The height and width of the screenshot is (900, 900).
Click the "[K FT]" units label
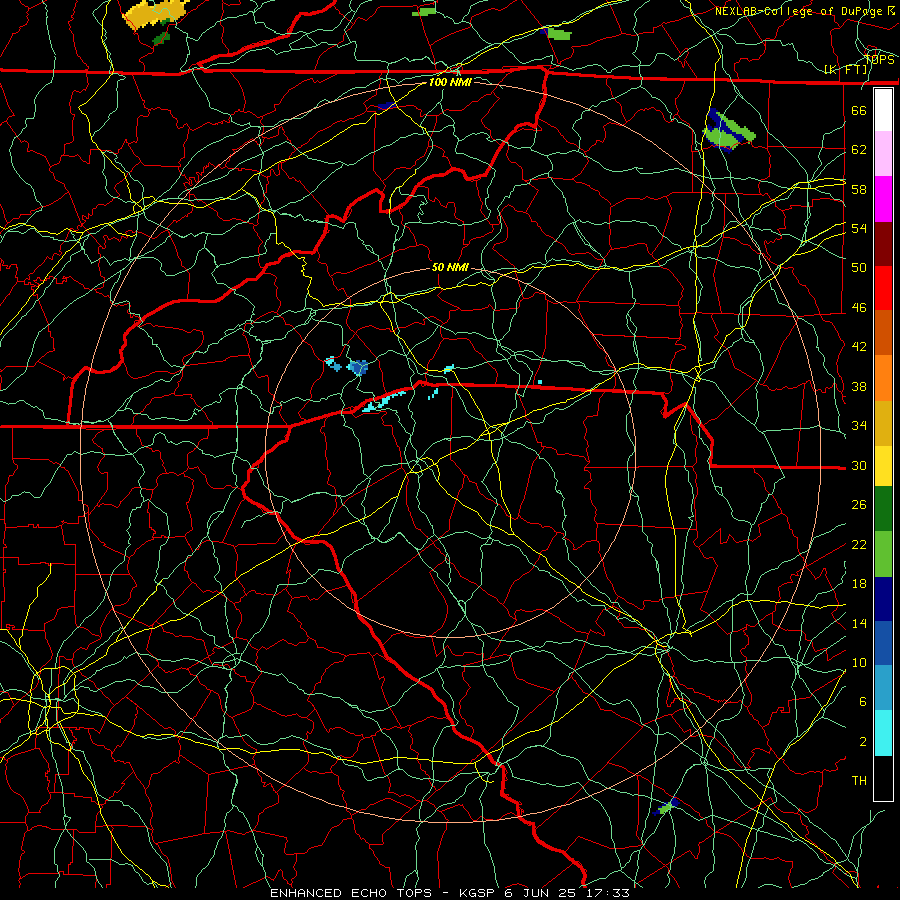point(846,70)
